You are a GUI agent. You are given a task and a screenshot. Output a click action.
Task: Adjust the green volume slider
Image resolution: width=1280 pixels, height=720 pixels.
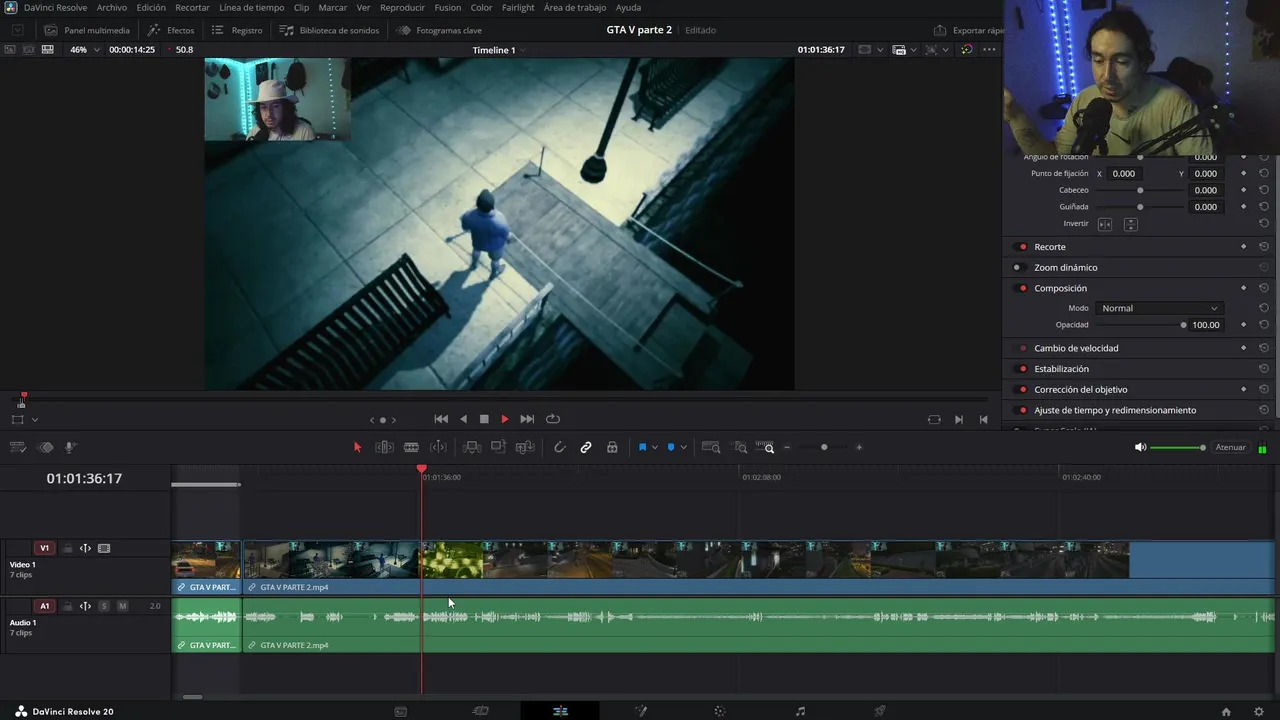1178,447
